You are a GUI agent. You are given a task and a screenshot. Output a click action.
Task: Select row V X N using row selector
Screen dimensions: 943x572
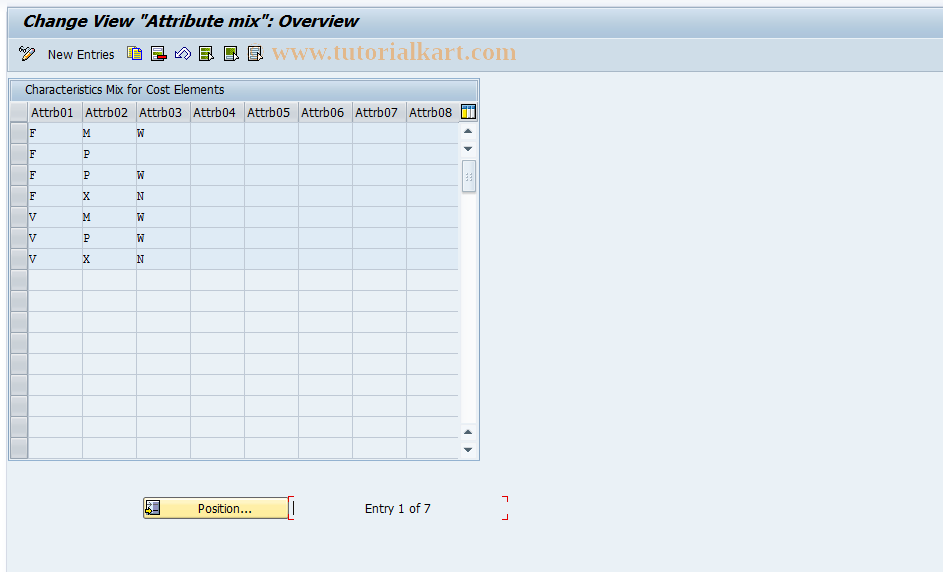[x=19, y=259]
